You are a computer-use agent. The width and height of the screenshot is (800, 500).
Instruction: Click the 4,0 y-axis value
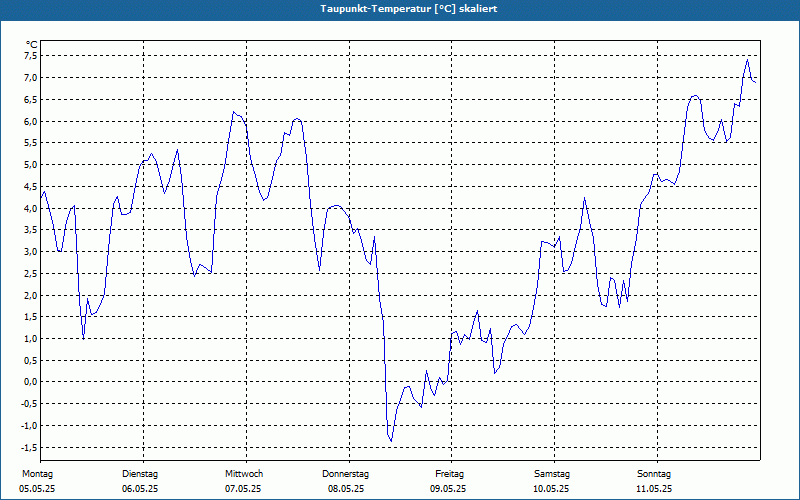point(31,208)
